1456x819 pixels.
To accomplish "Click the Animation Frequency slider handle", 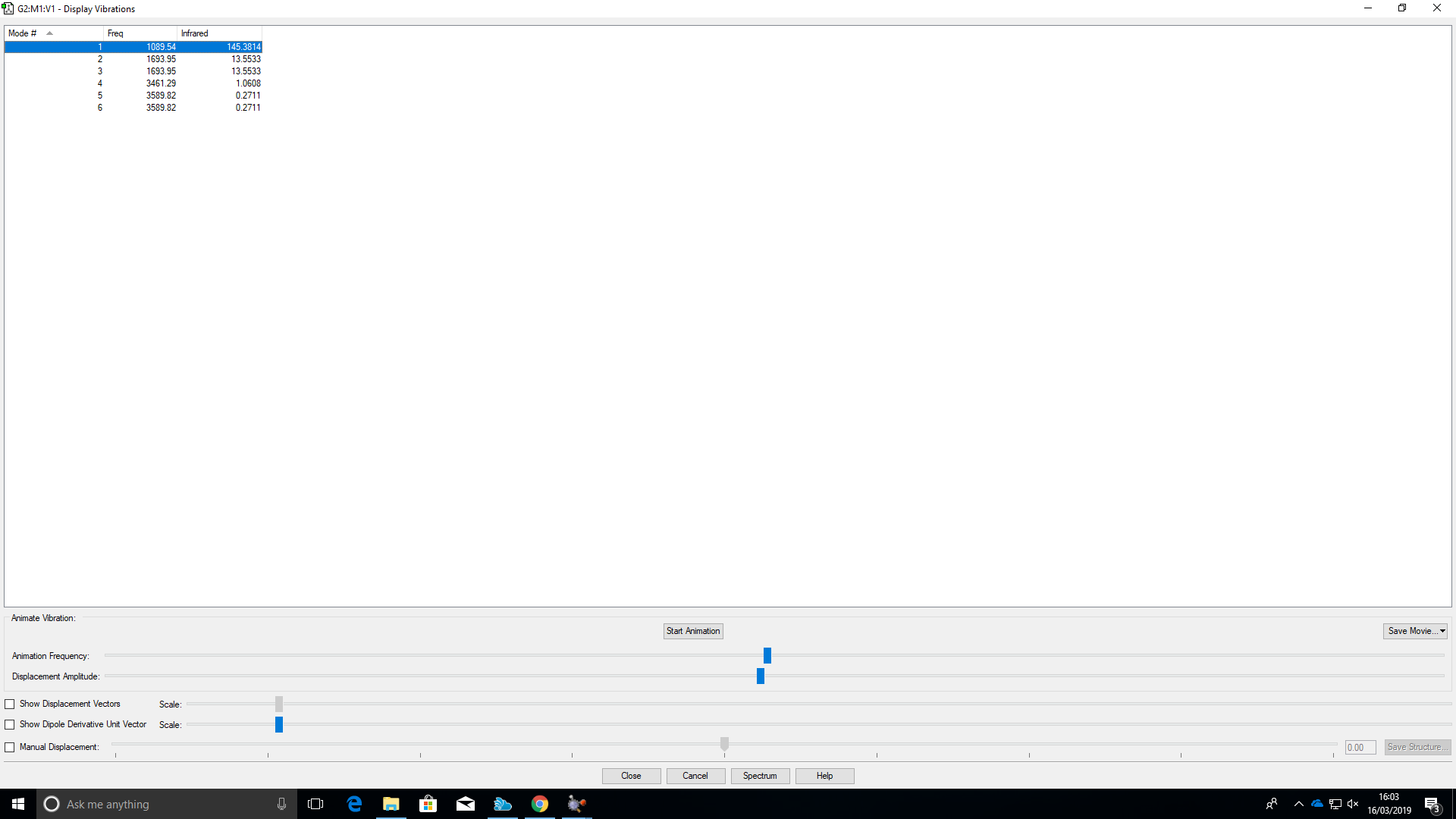I will [767, 655].
